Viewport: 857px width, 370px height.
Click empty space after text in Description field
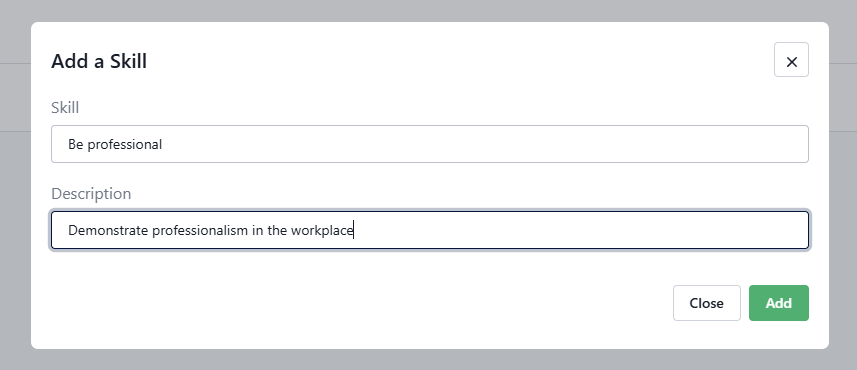tap(579, 230)
